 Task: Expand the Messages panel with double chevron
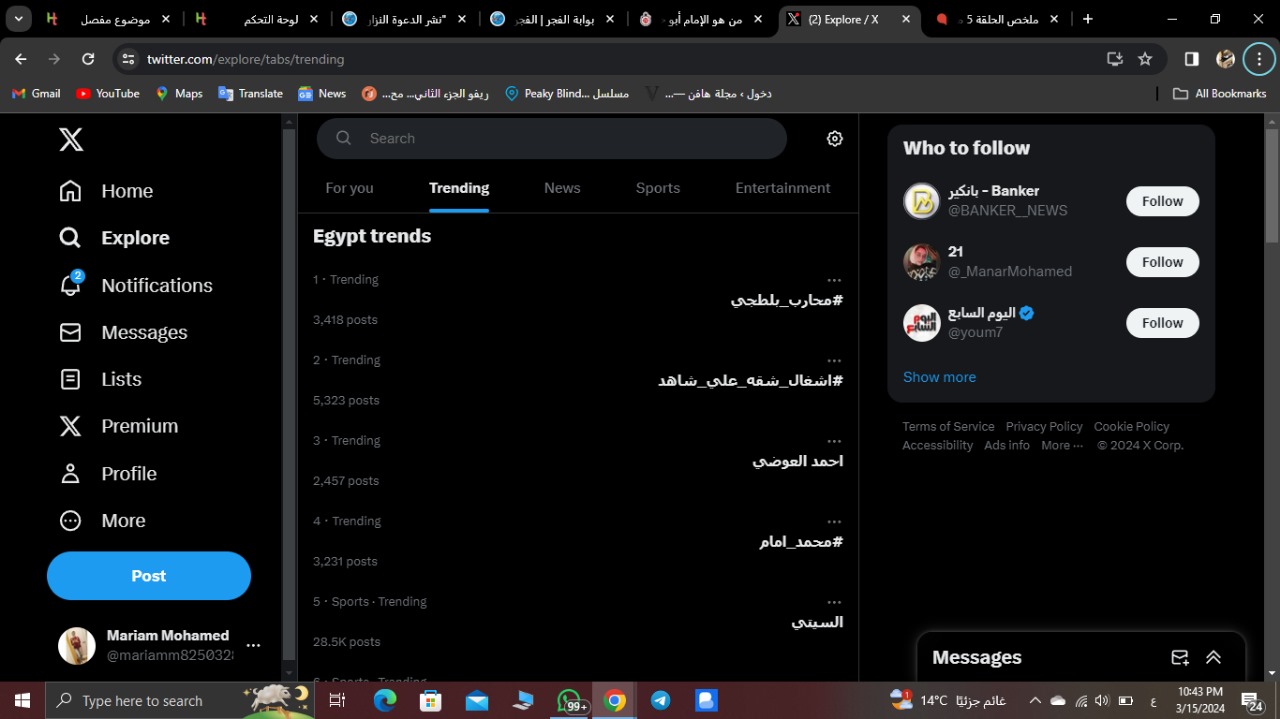click(1213, 658)
